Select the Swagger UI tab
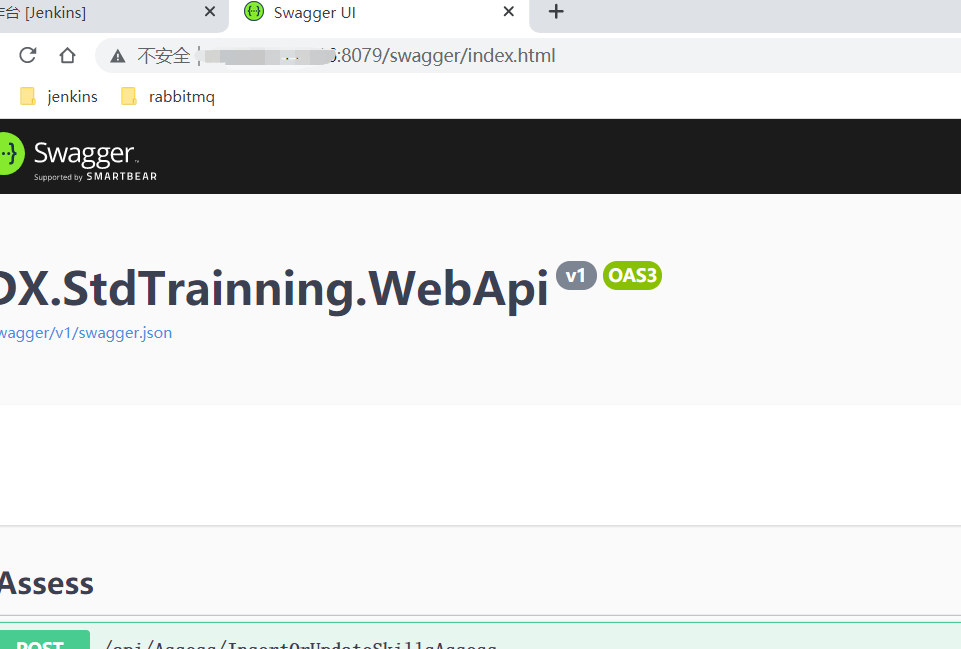This screenshot has width=961, height=649. point(379,13)
